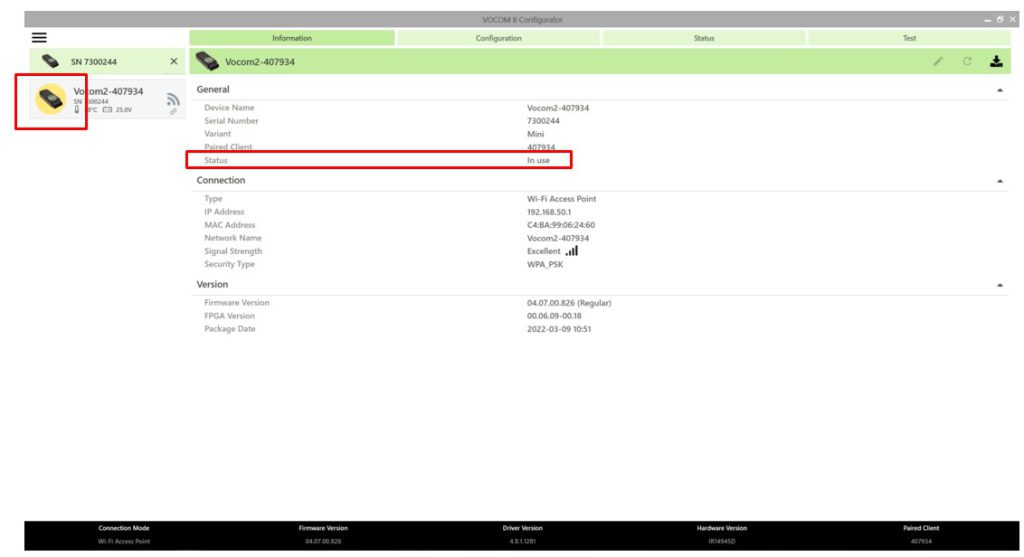Switch to the Information tab
Image resolution: width=1024 pixels, height=557 pixels.
[x=292, y=38]
